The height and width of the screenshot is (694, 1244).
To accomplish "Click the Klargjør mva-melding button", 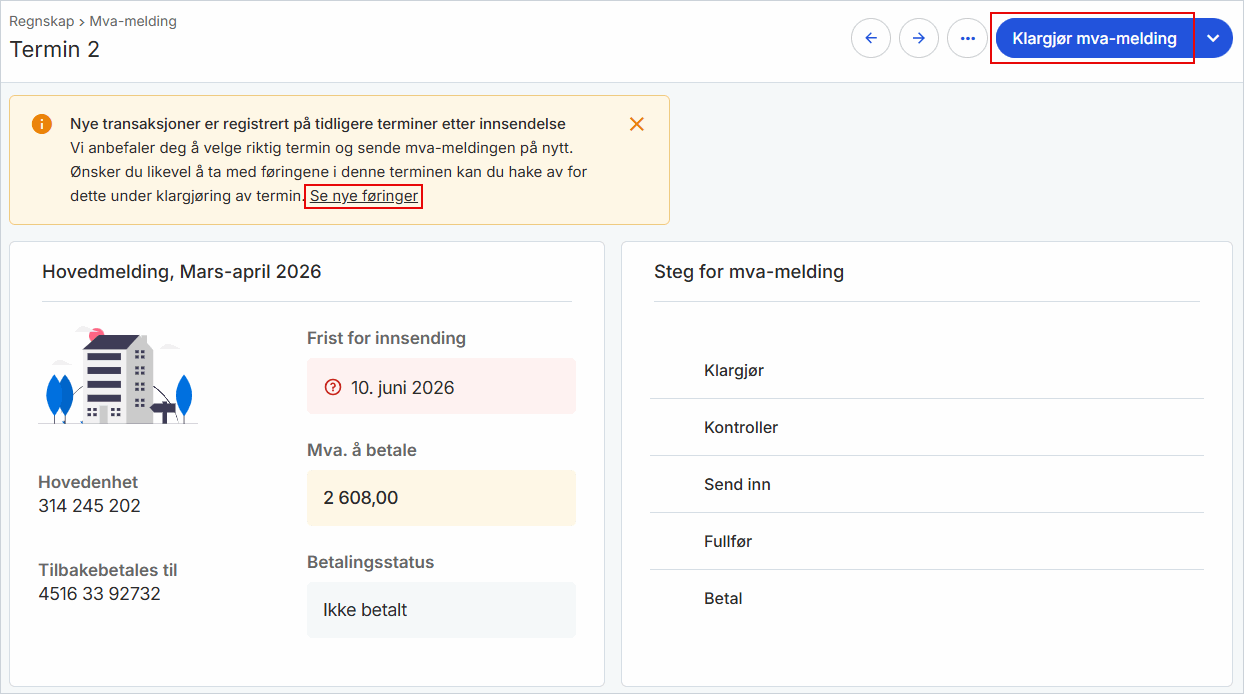I will pyautogui.click(x=1094, y=38).
